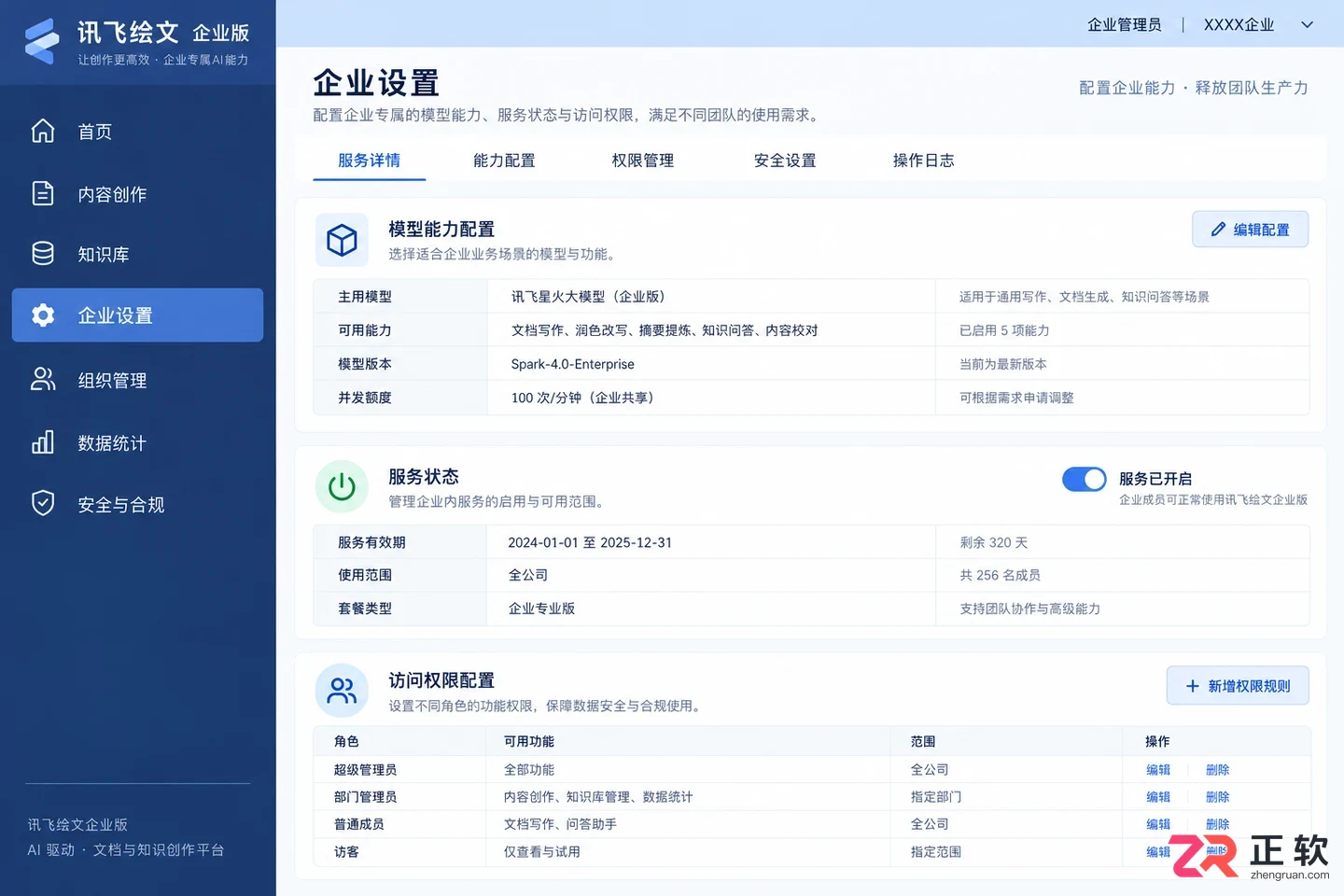
Task: Open the 权限管理 tab
Action: [643, 161]
